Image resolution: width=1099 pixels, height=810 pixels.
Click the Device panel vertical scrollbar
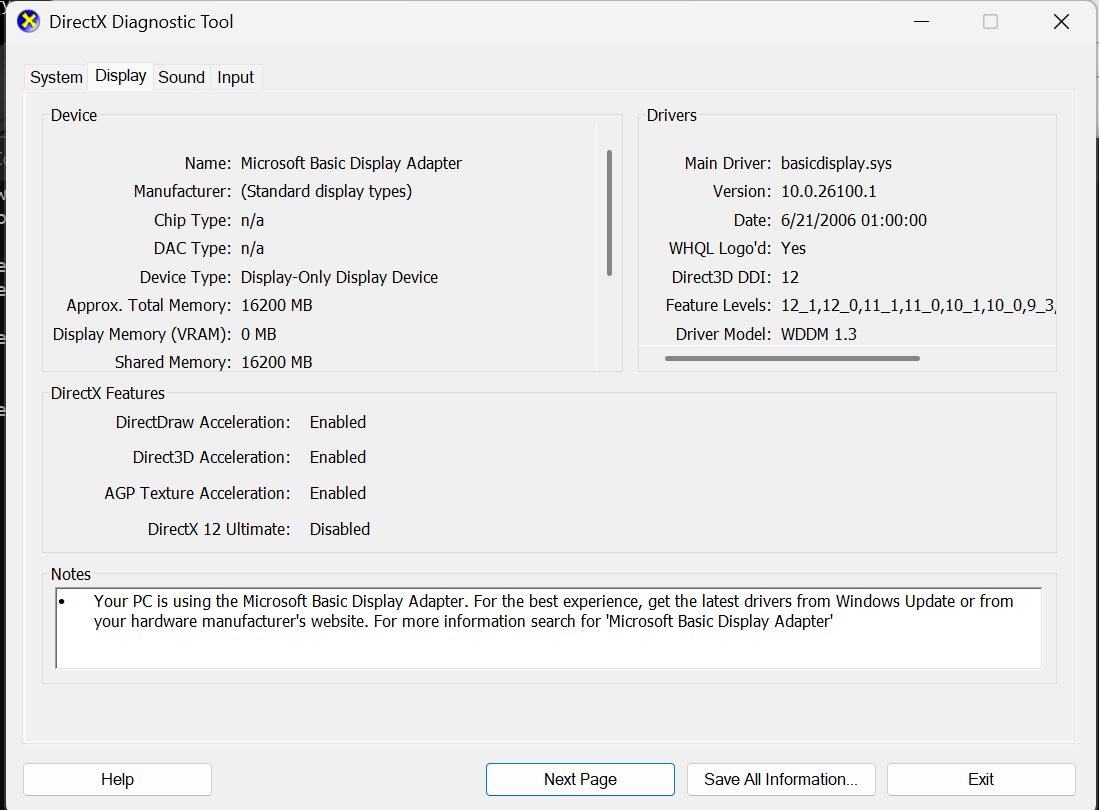click(x=609, y=213)
